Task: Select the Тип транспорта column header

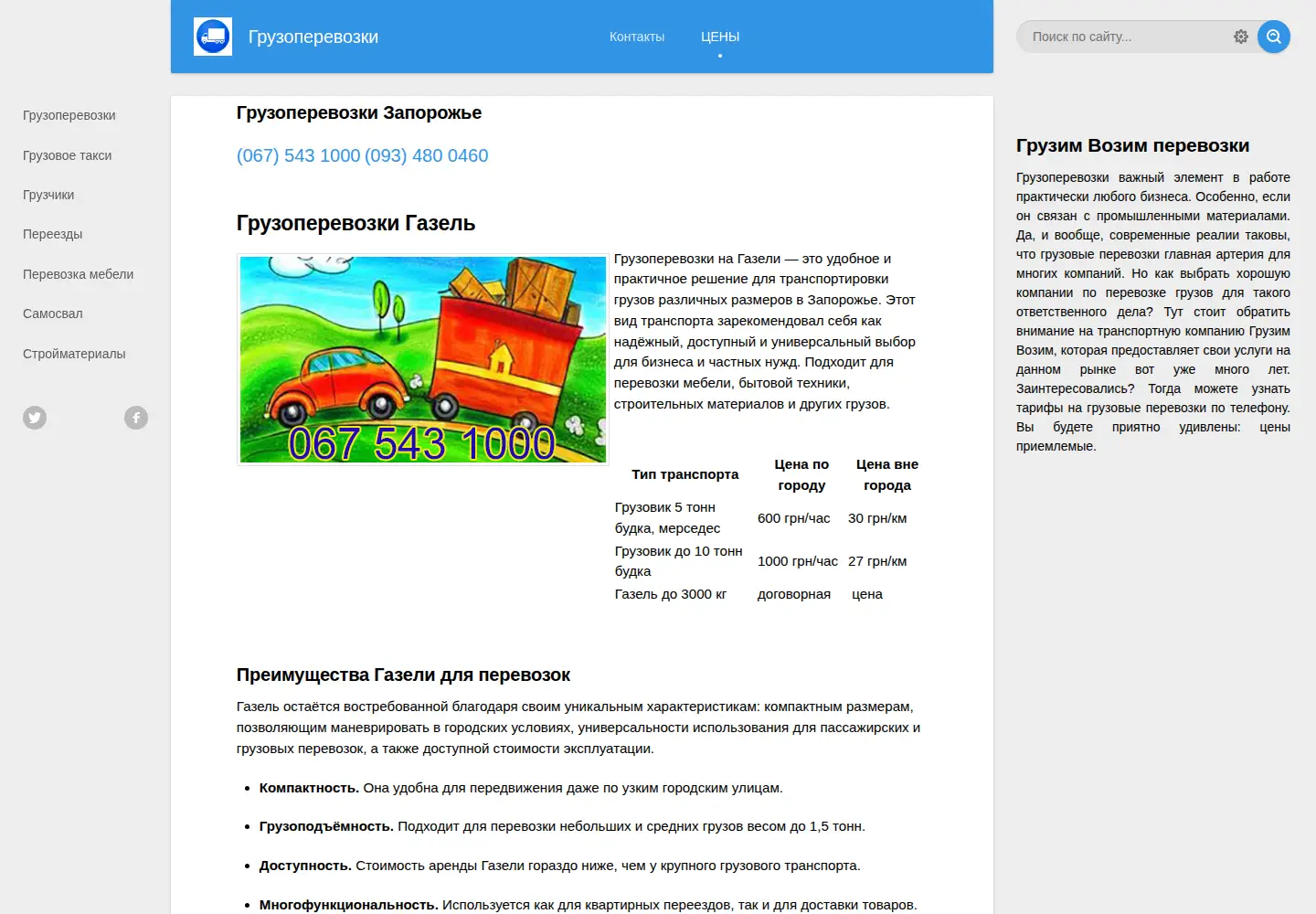Action: click(x=685, y=474)
